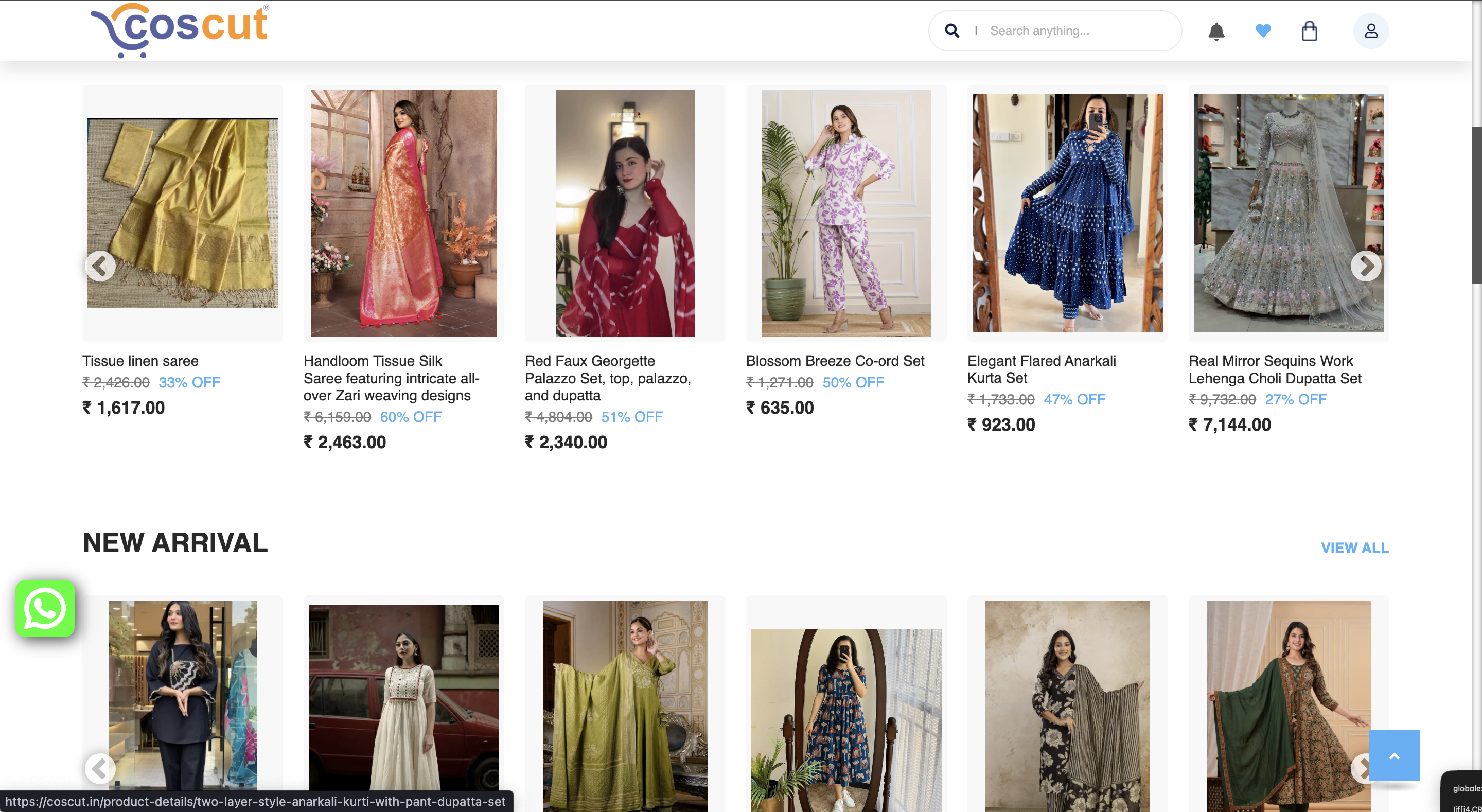This screenshot has height=812, width=1482.
Task: Open the notifications bell
Action: (x=1216, y=31)
